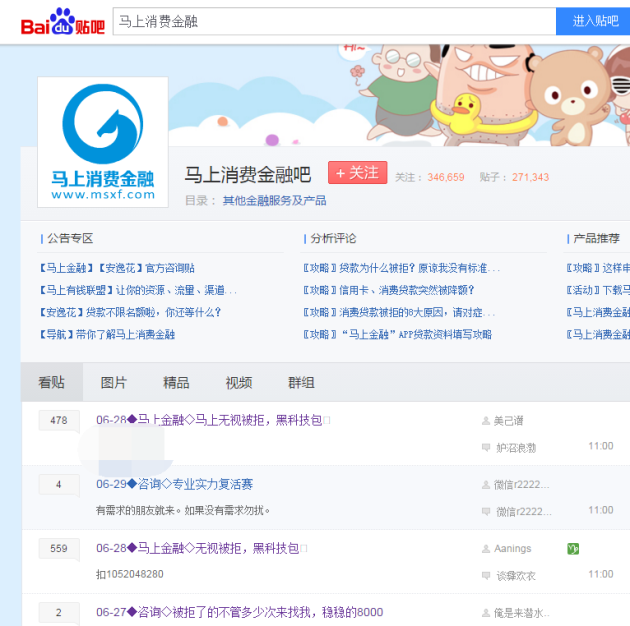Open the Baidu Tieba logo
Screen dimensions: 630x626
(x=63, y=22)
